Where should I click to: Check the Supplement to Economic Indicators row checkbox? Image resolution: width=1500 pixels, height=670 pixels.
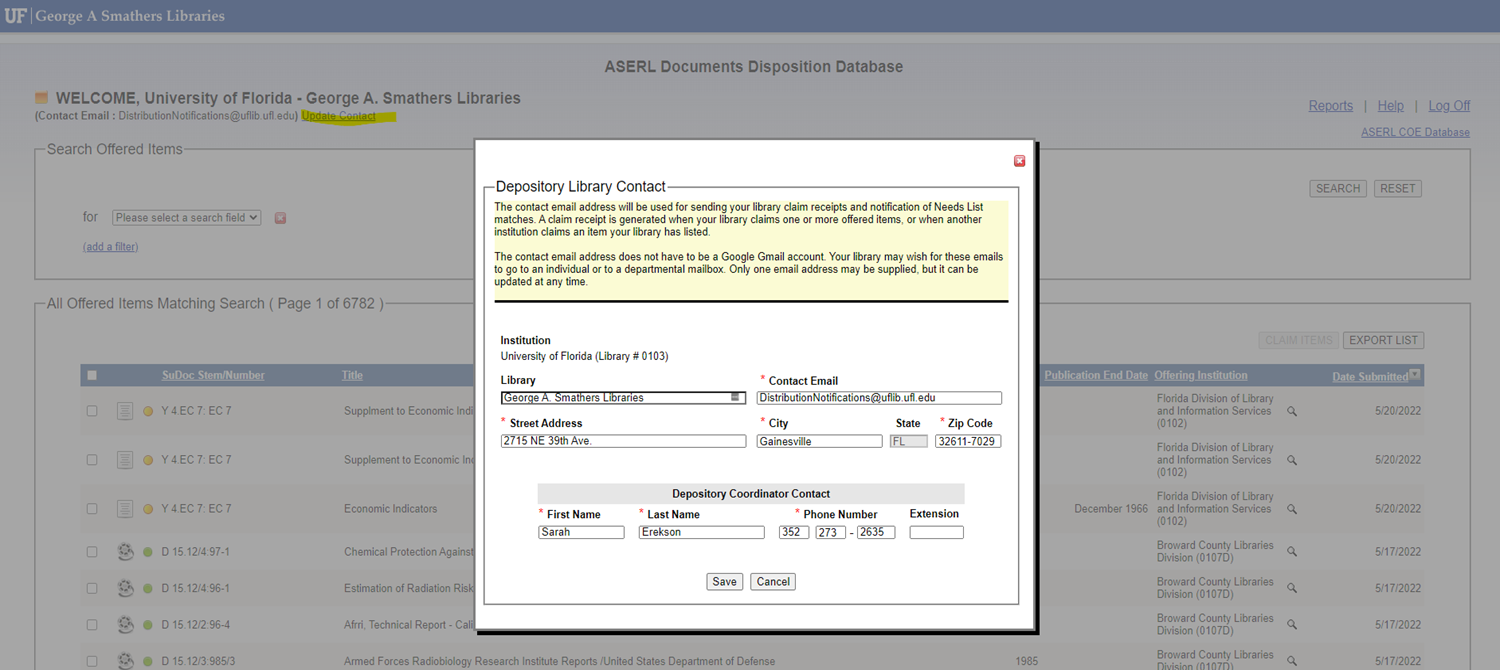pyautogui.click(x=92, y=460)
